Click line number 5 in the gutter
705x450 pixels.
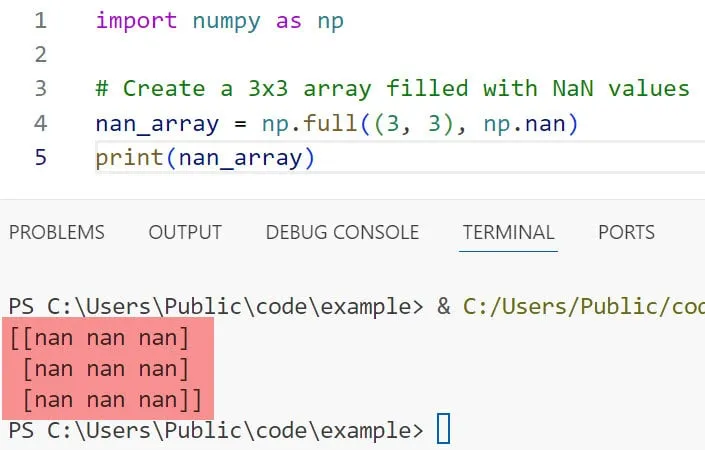pos(40,158)
